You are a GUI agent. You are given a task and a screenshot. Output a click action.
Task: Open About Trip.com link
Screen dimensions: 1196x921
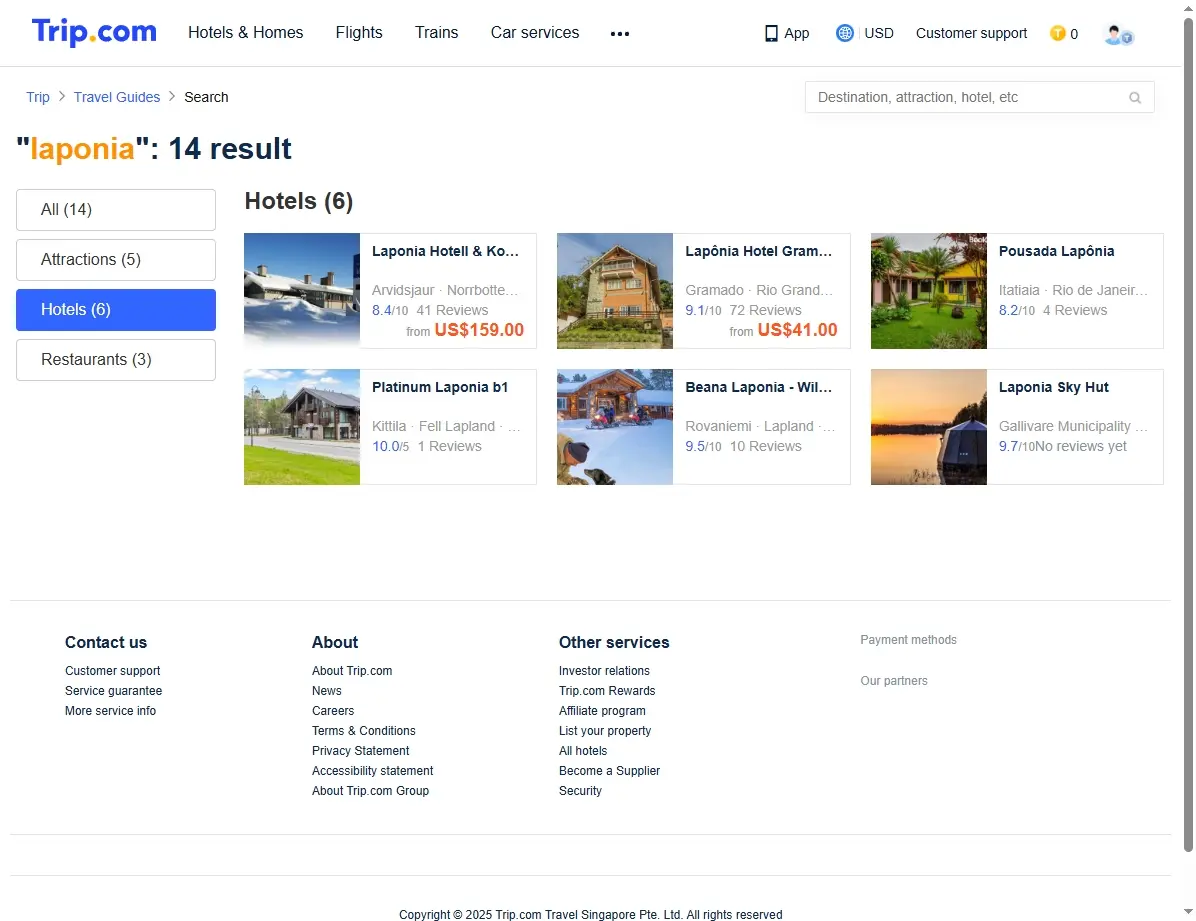[352, 671]
